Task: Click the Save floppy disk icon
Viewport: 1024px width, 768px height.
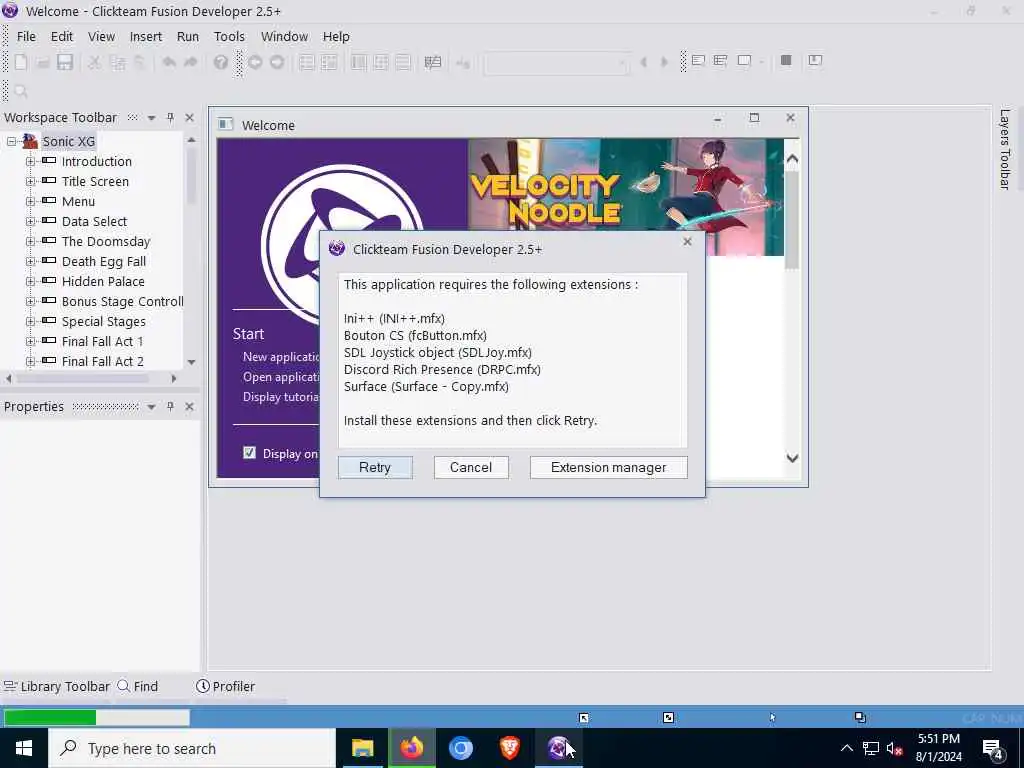Action: (65, 63)
